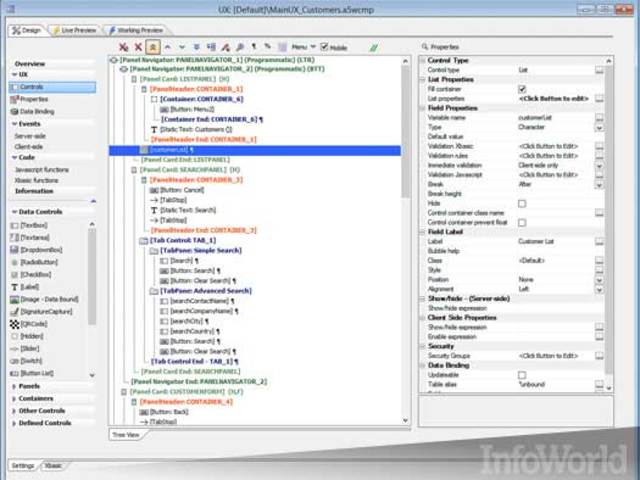Image resolution: width=640 pixels, height=480 pixels.
Task: Open Javascript functions under Code
Action: pos(42,170)
